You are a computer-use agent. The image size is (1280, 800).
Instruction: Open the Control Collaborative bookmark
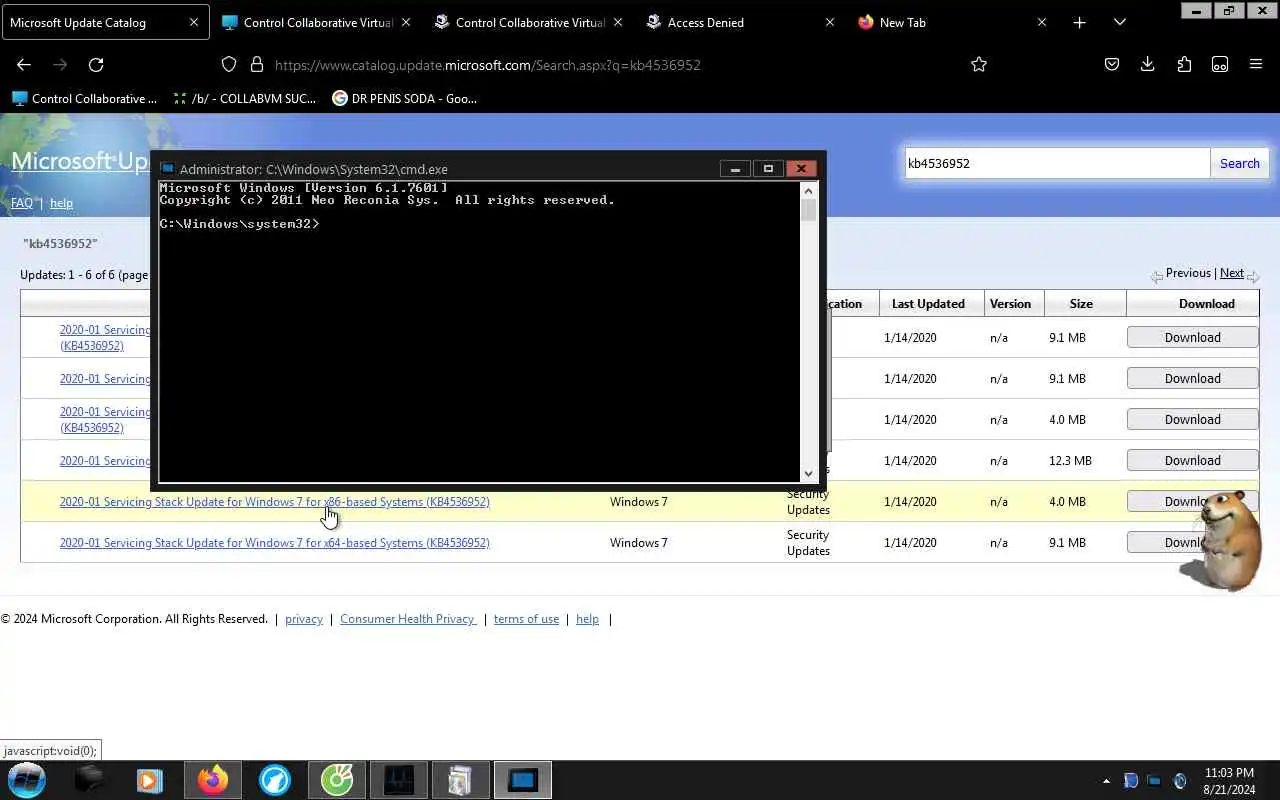click(84, 98)
